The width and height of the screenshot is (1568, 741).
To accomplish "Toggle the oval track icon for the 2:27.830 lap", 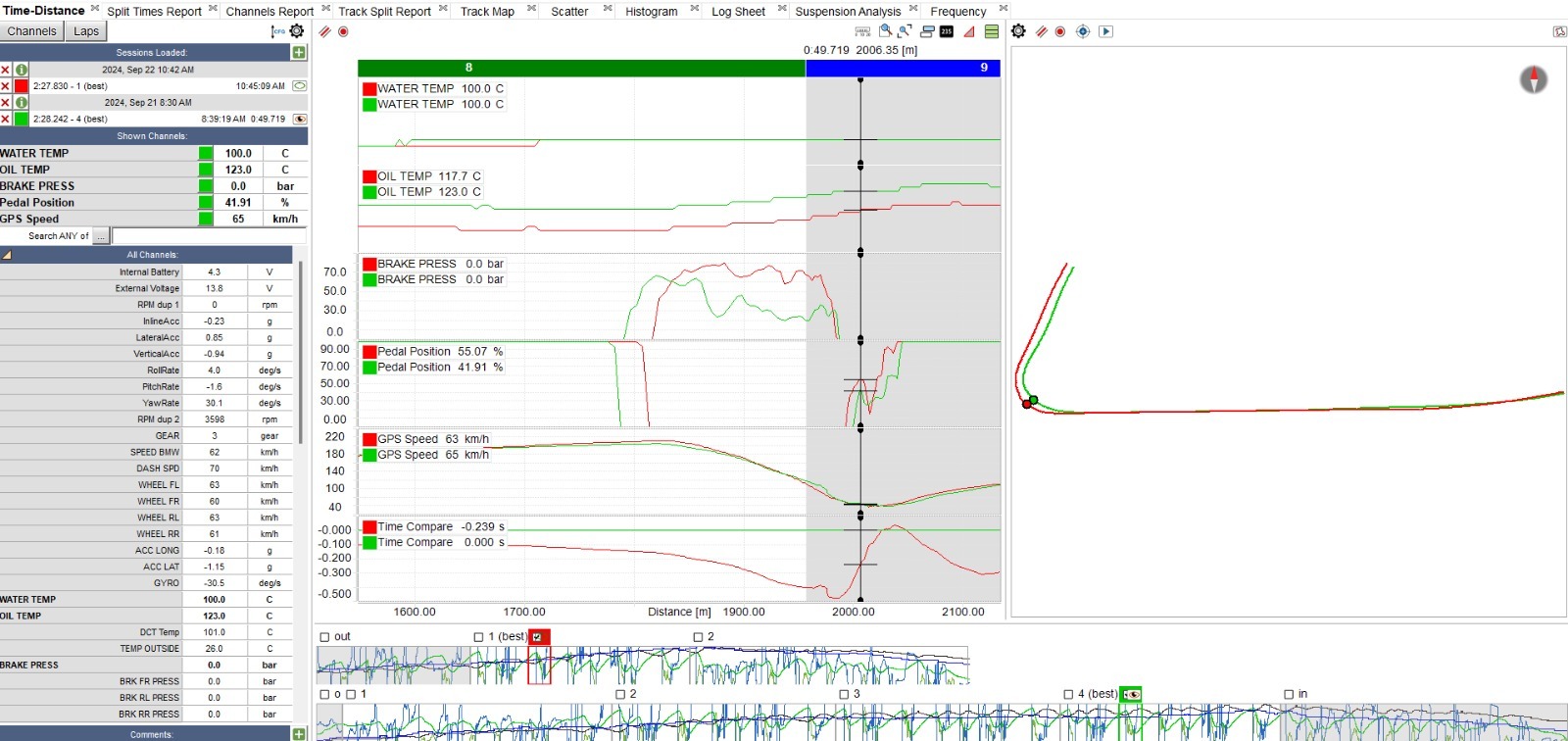I will 300,86.
